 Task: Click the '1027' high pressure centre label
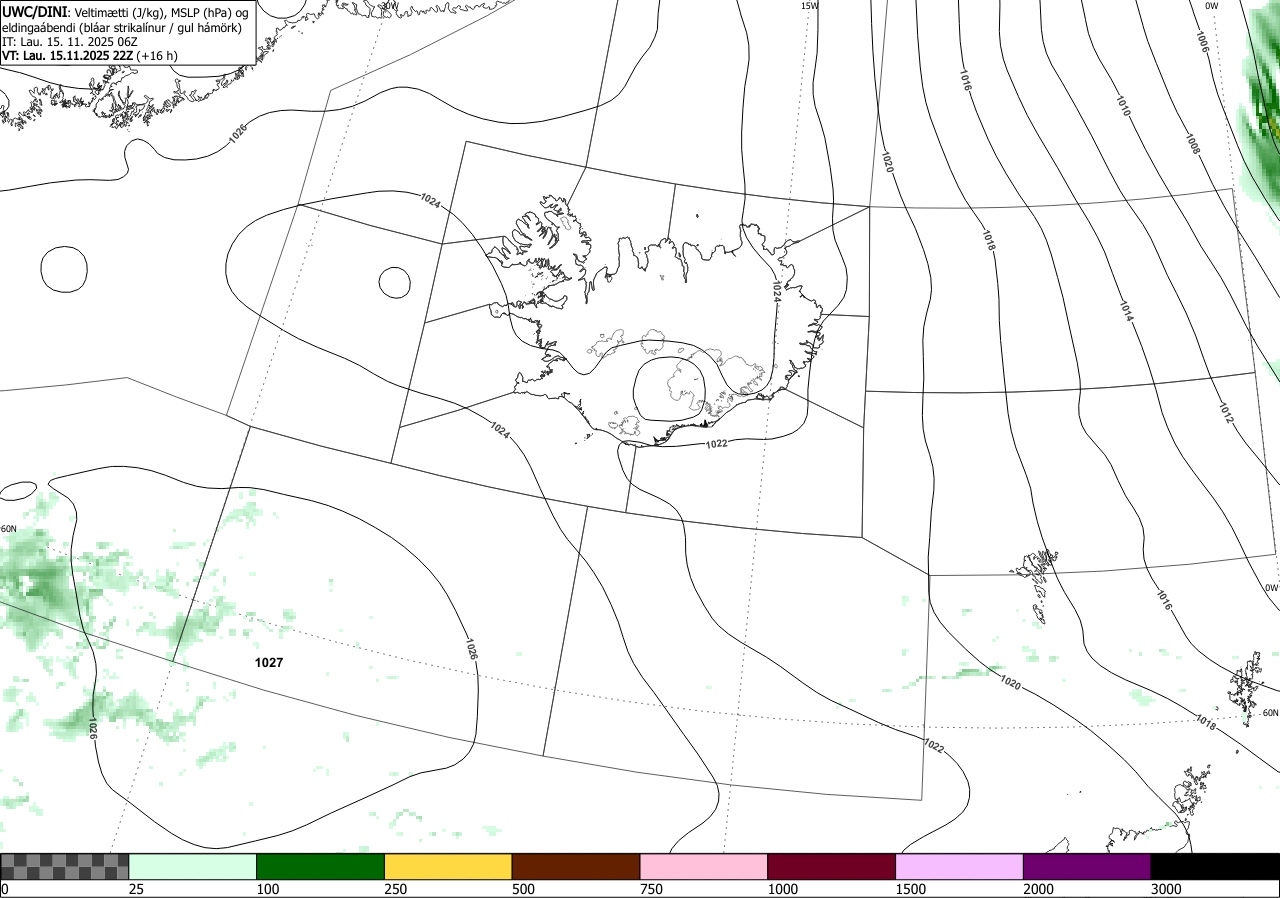(x=268, y=663)
